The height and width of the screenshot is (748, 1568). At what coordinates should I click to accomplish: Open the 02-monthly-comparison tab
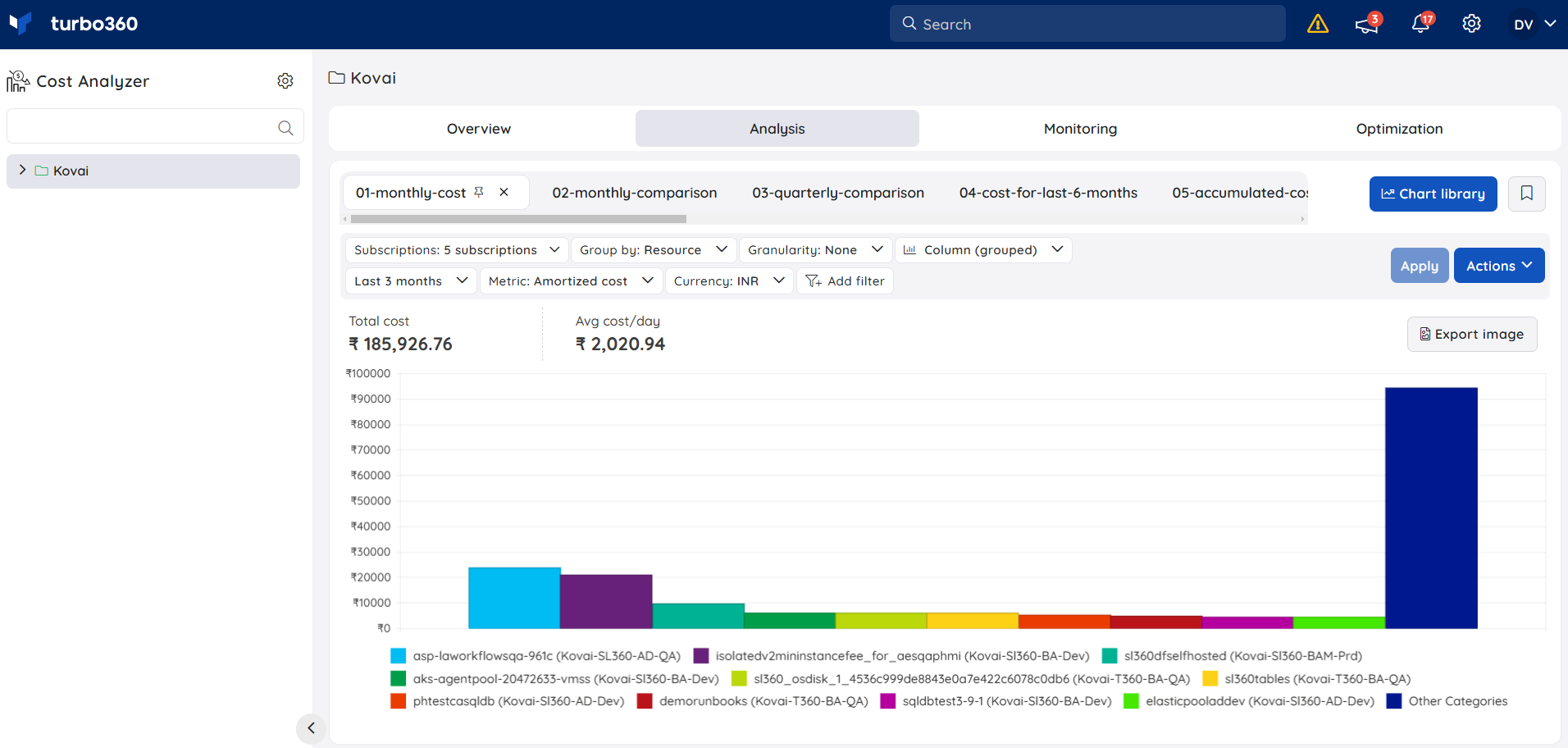pyautogui.click(x=635, y=193)
